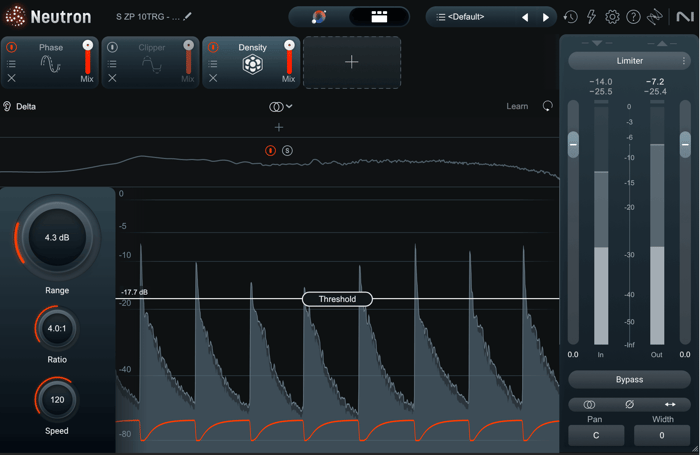Click the -17.7 dB threshold readout

pos(134,292)
